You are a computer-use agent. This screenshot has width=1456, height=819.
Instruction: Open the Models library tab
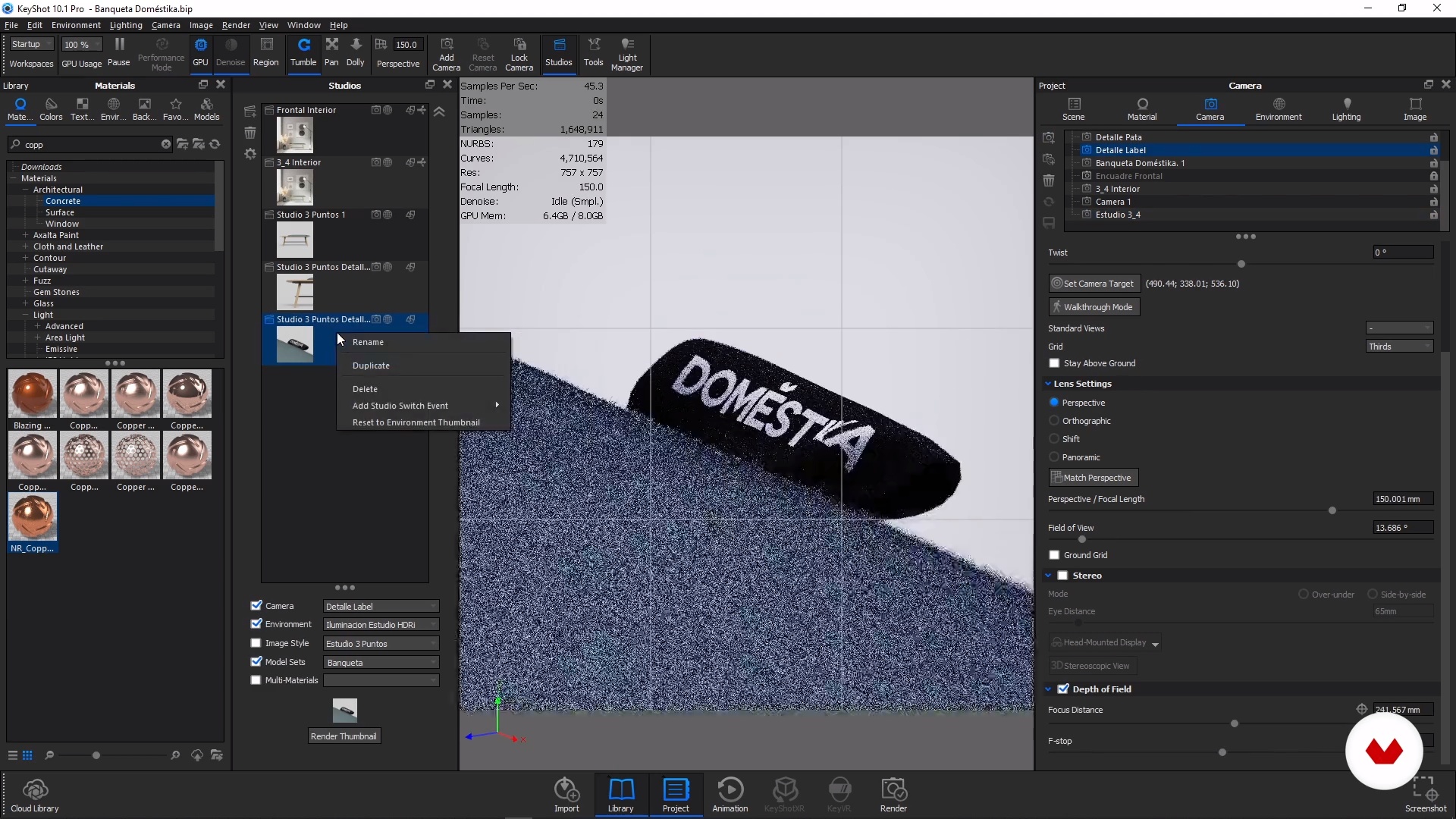[206, 109]
